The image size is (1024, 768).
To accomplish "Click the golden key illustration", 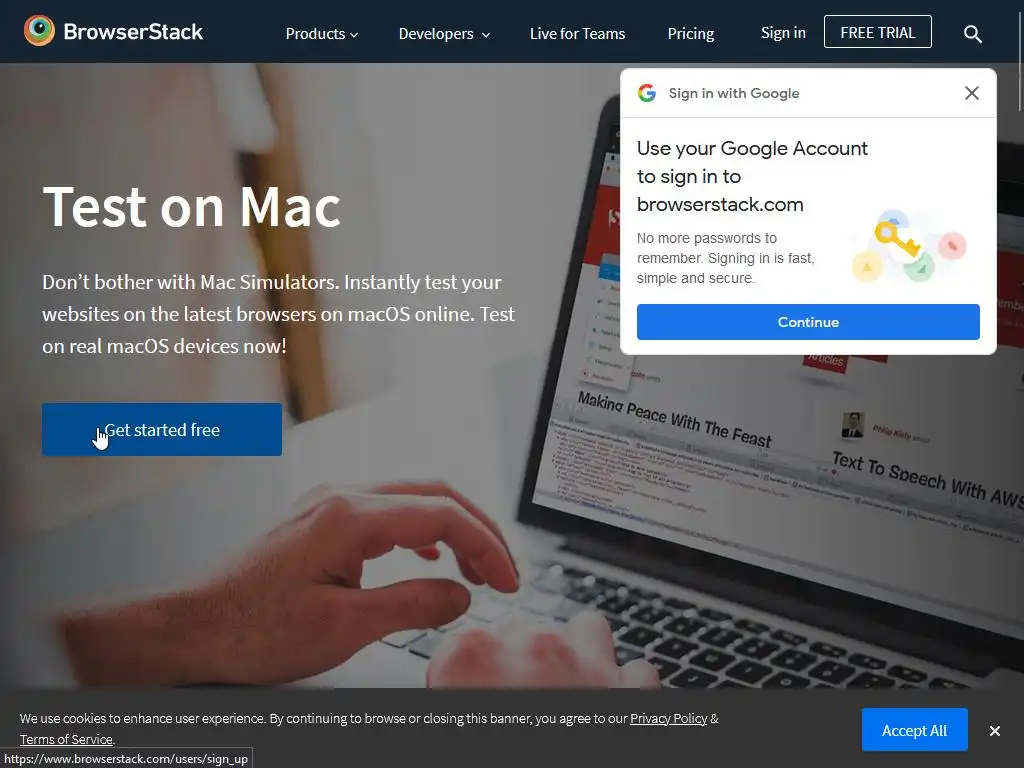I will coord(897,240).
